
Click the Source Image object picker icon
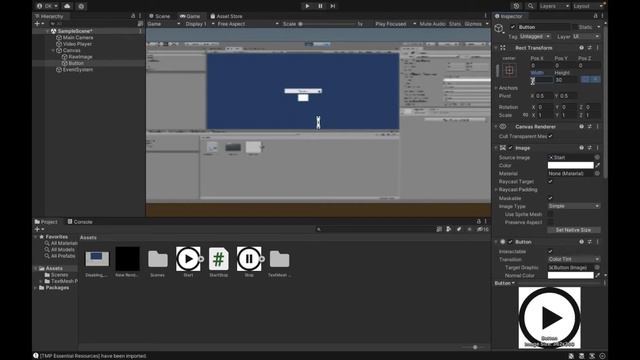[597, 158]
